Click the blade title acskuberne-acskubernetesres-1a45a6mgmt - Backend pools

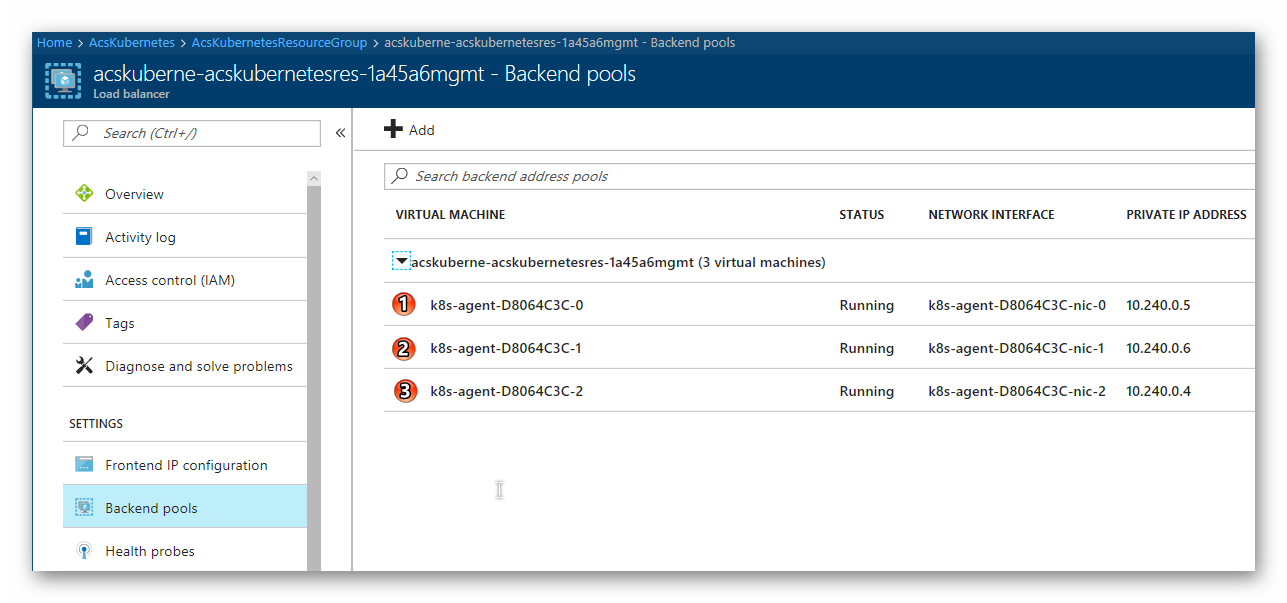[x=364, y=74]
